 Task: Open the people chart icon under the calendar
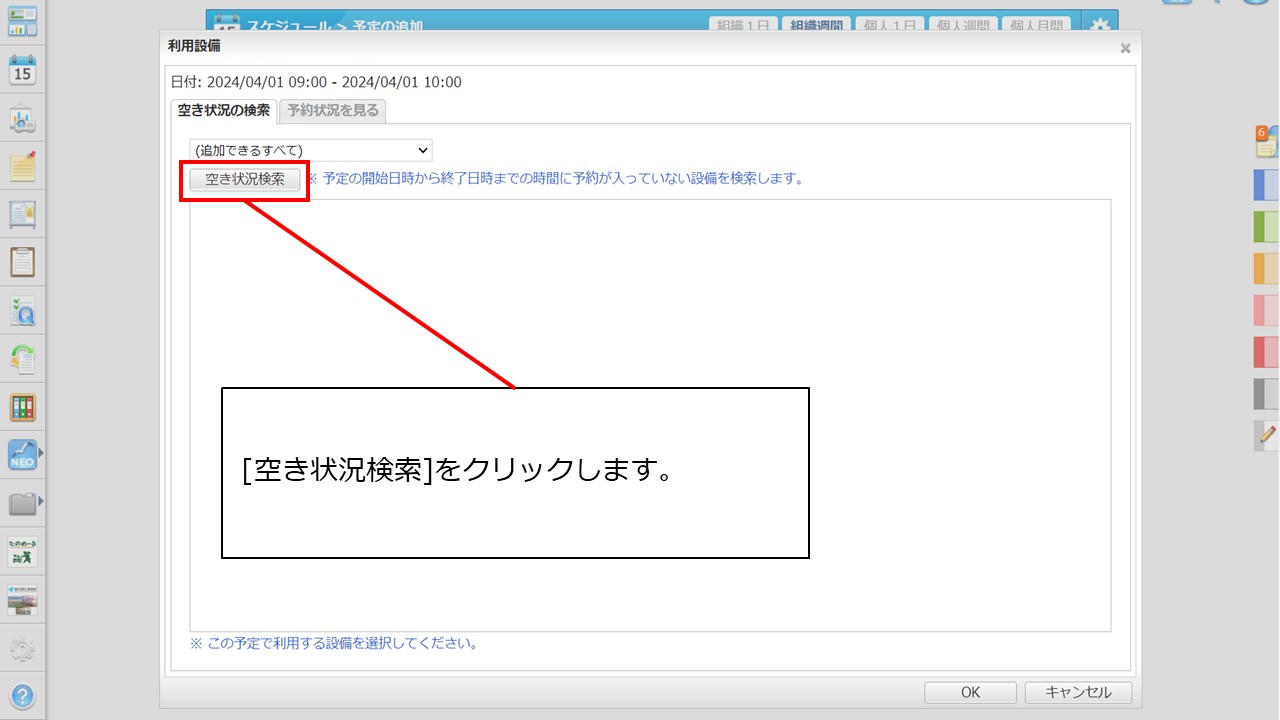pos(22,118)
